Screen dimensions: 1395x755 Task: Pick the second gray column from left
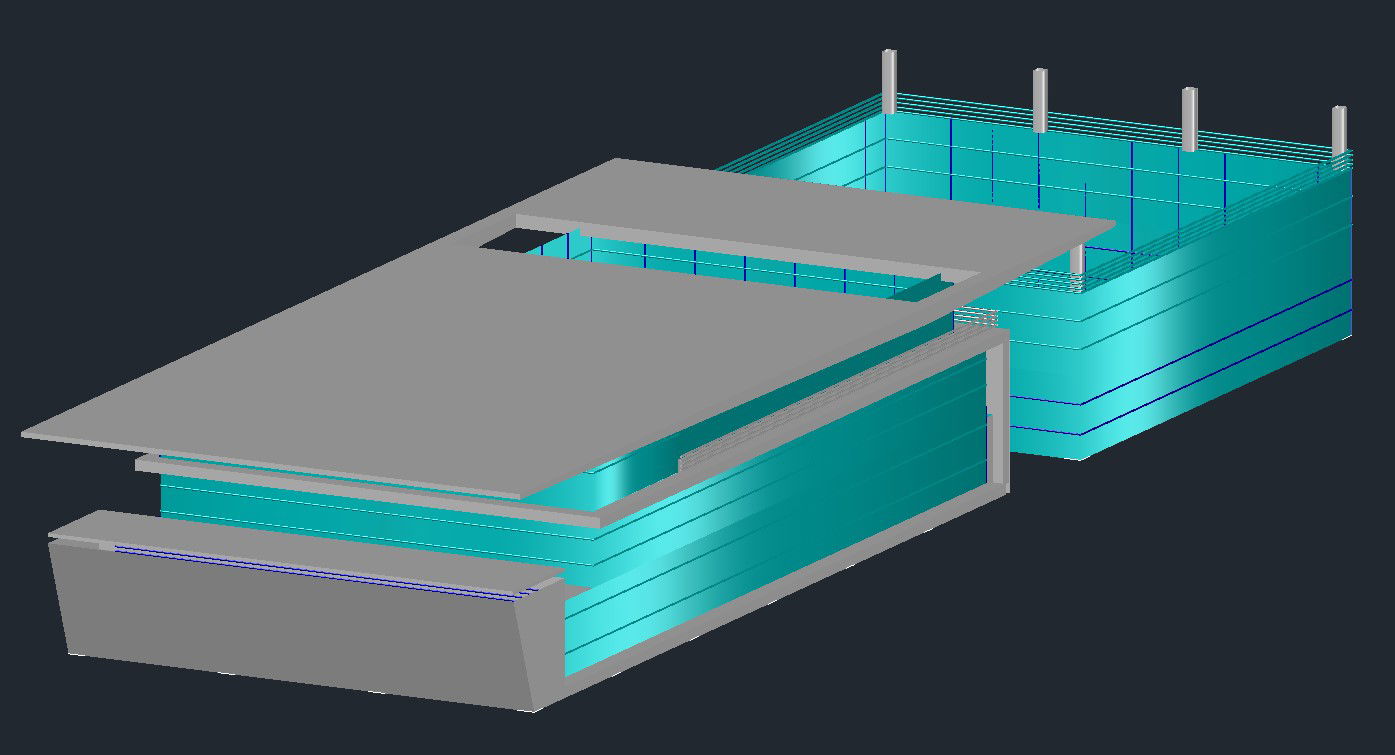1040,100
